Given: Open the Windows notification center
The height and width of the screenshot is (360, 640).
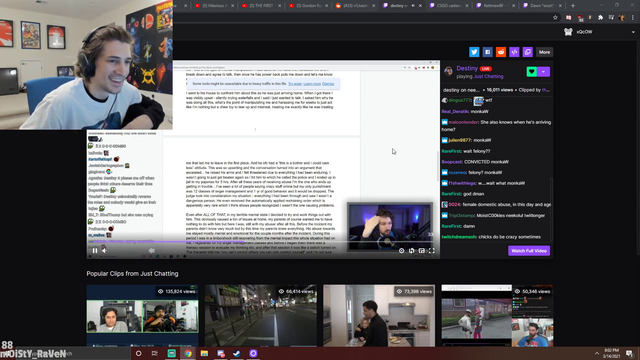Looking at the screenshot, I should click(629, 353).
